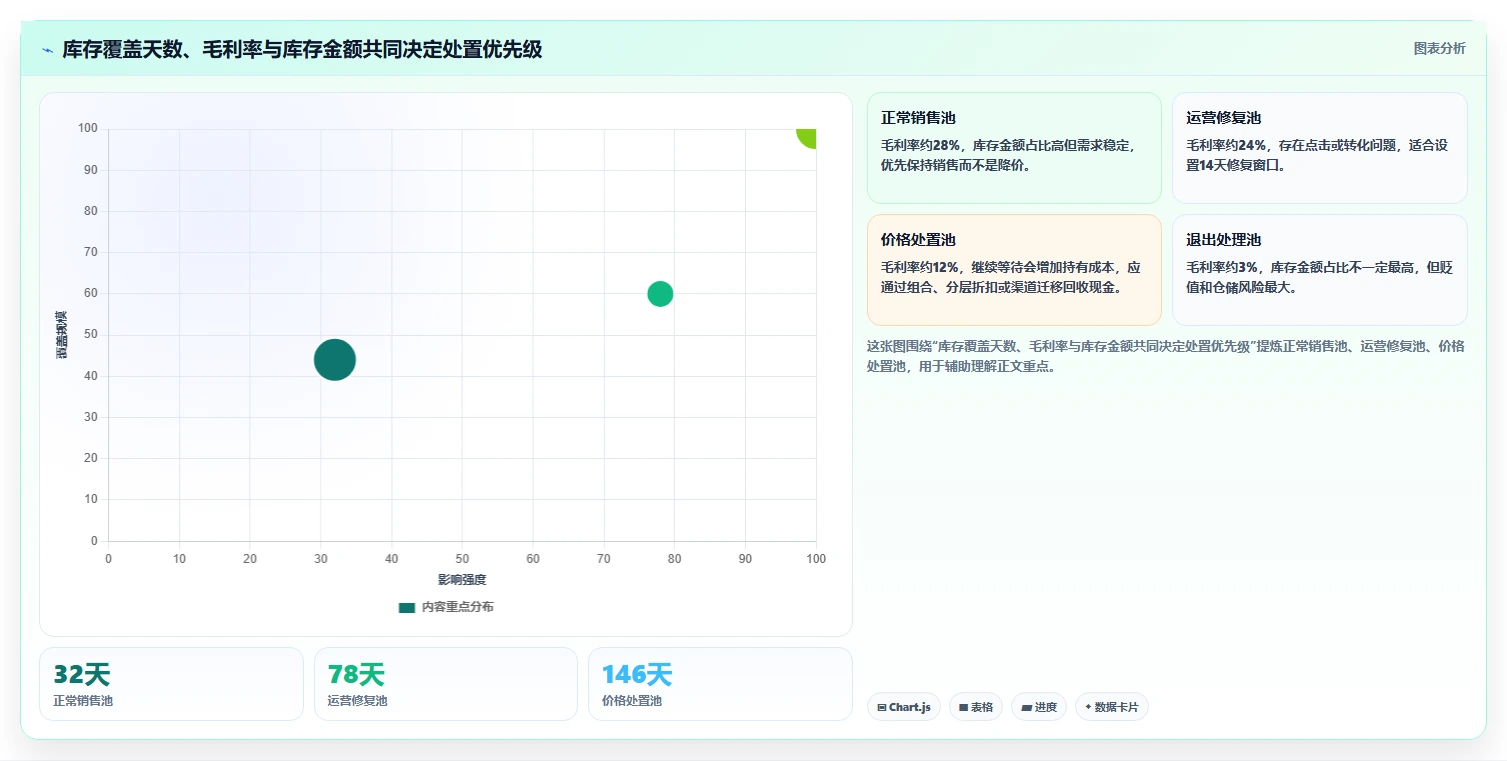
Task: Click 运营修复池 caption under 78天
Action: coord(357,701)
